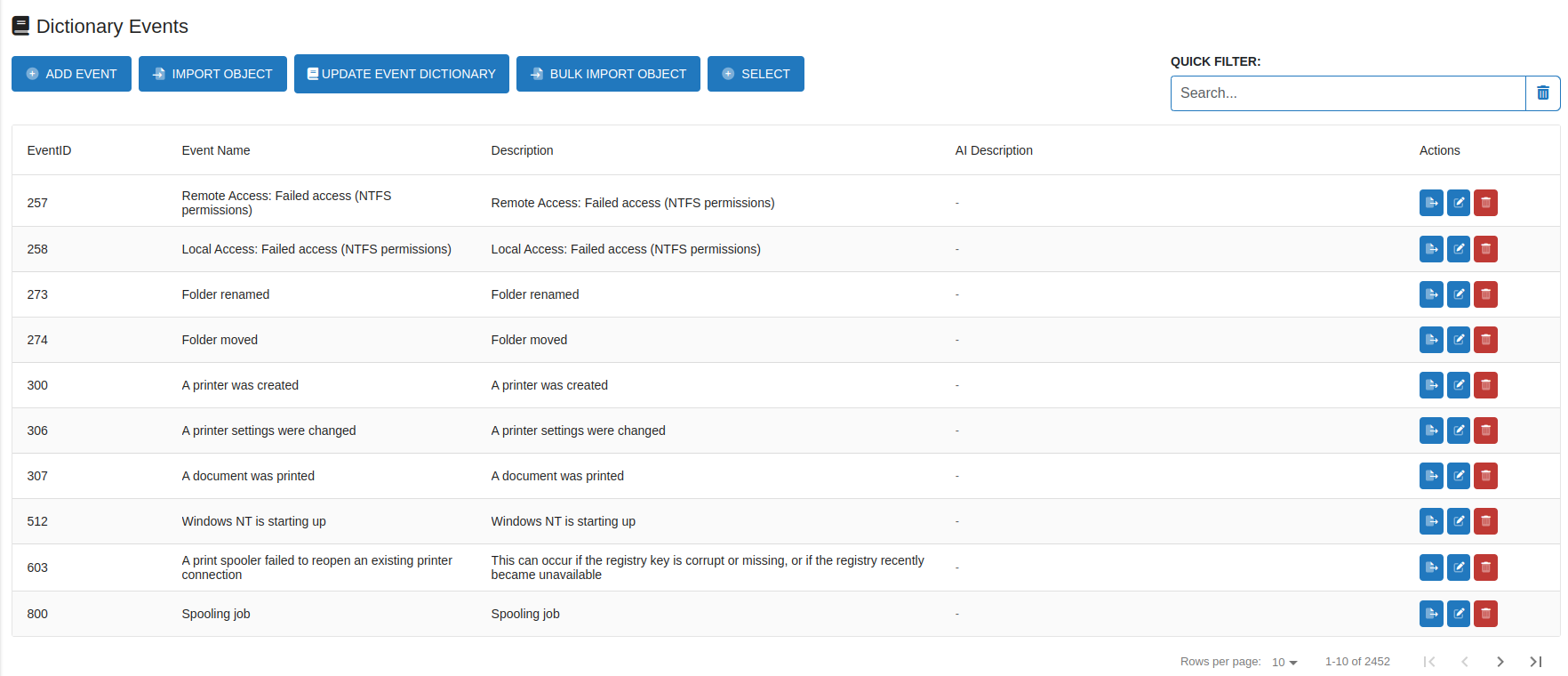
Task: Go to the next page of events
Action: 1500,662
